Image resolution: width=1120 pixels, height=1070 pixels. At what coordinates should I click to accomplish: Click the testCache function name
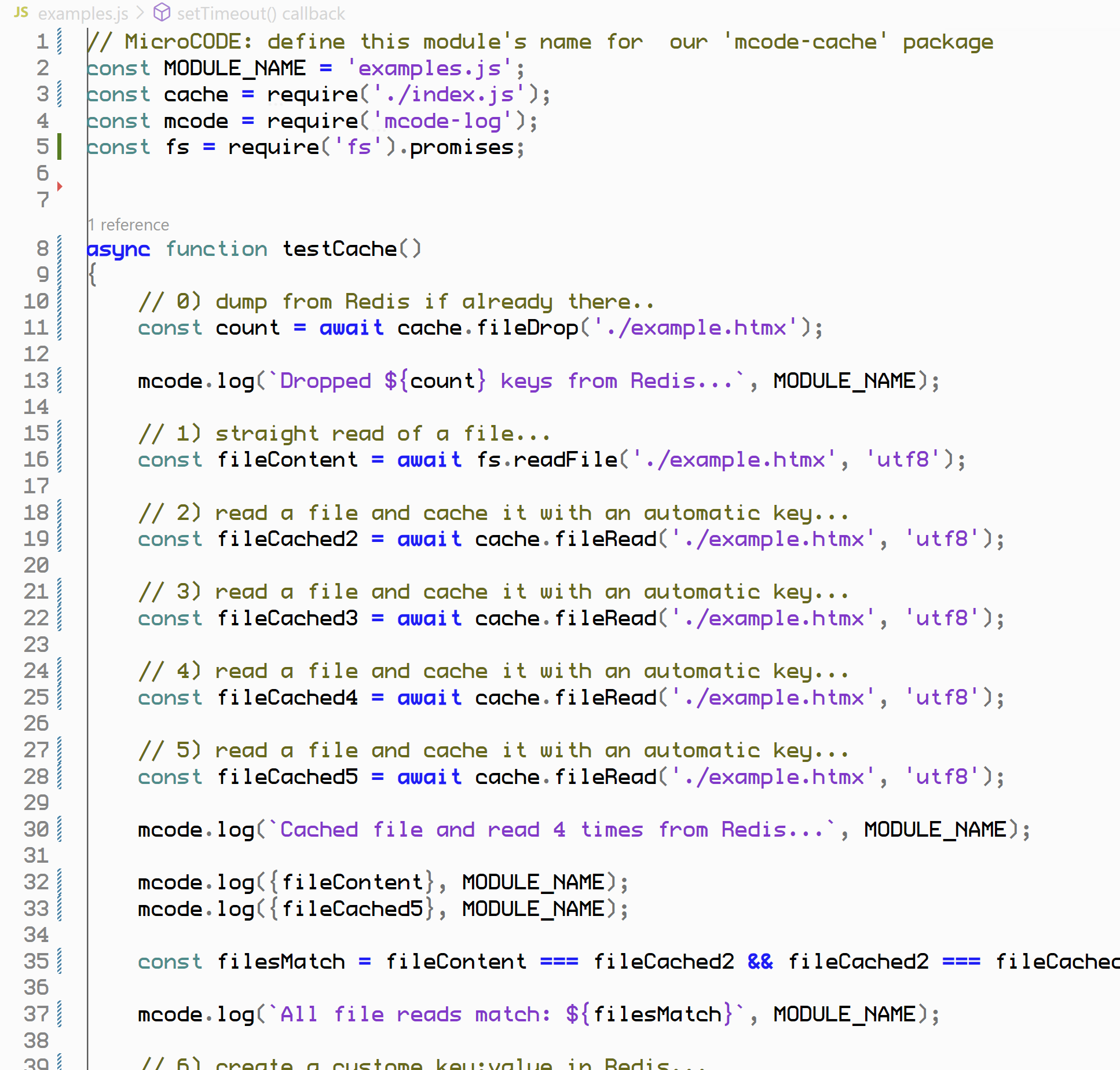point(339,248)
